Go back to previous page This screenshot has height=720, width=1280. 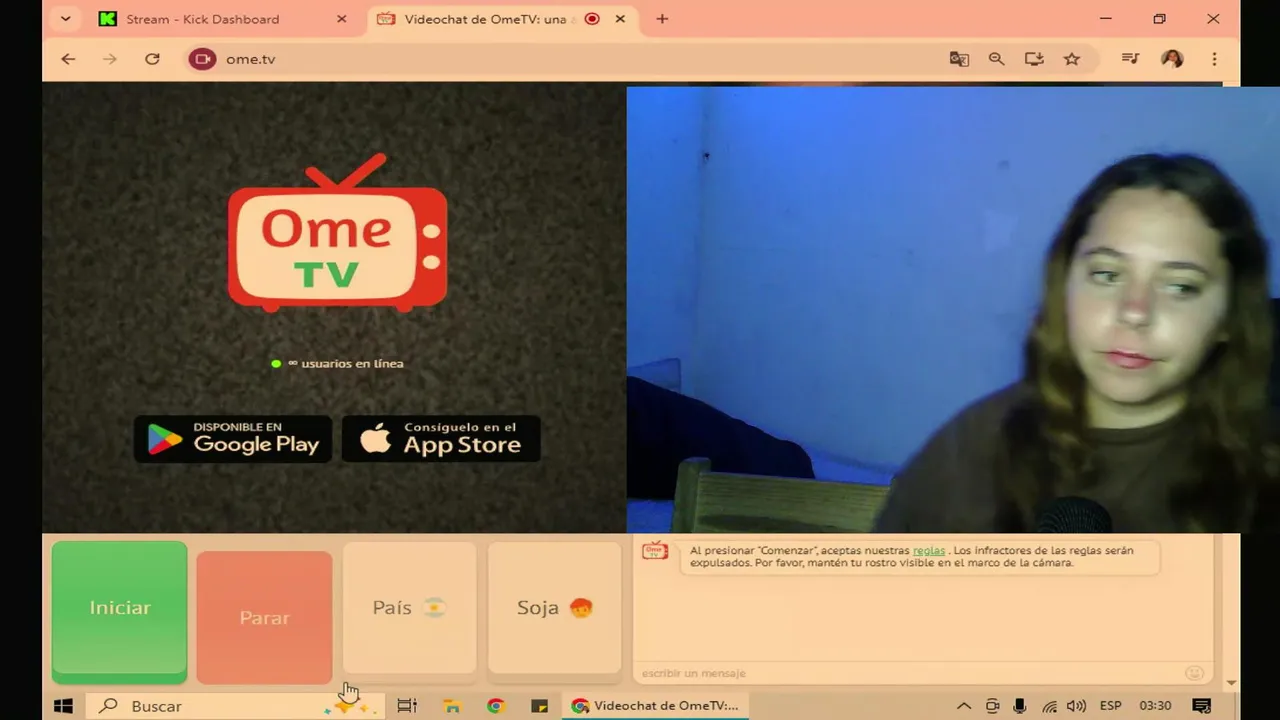(68, 59)
